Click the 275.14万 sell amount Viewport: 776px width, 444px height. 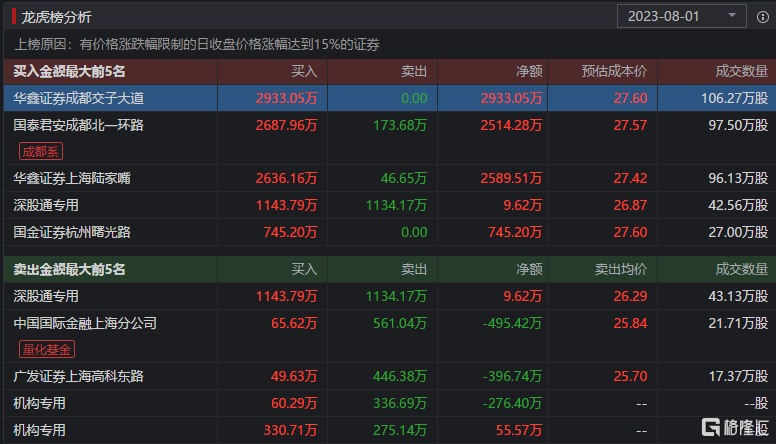pyautogui.click(x=400, y=430)
